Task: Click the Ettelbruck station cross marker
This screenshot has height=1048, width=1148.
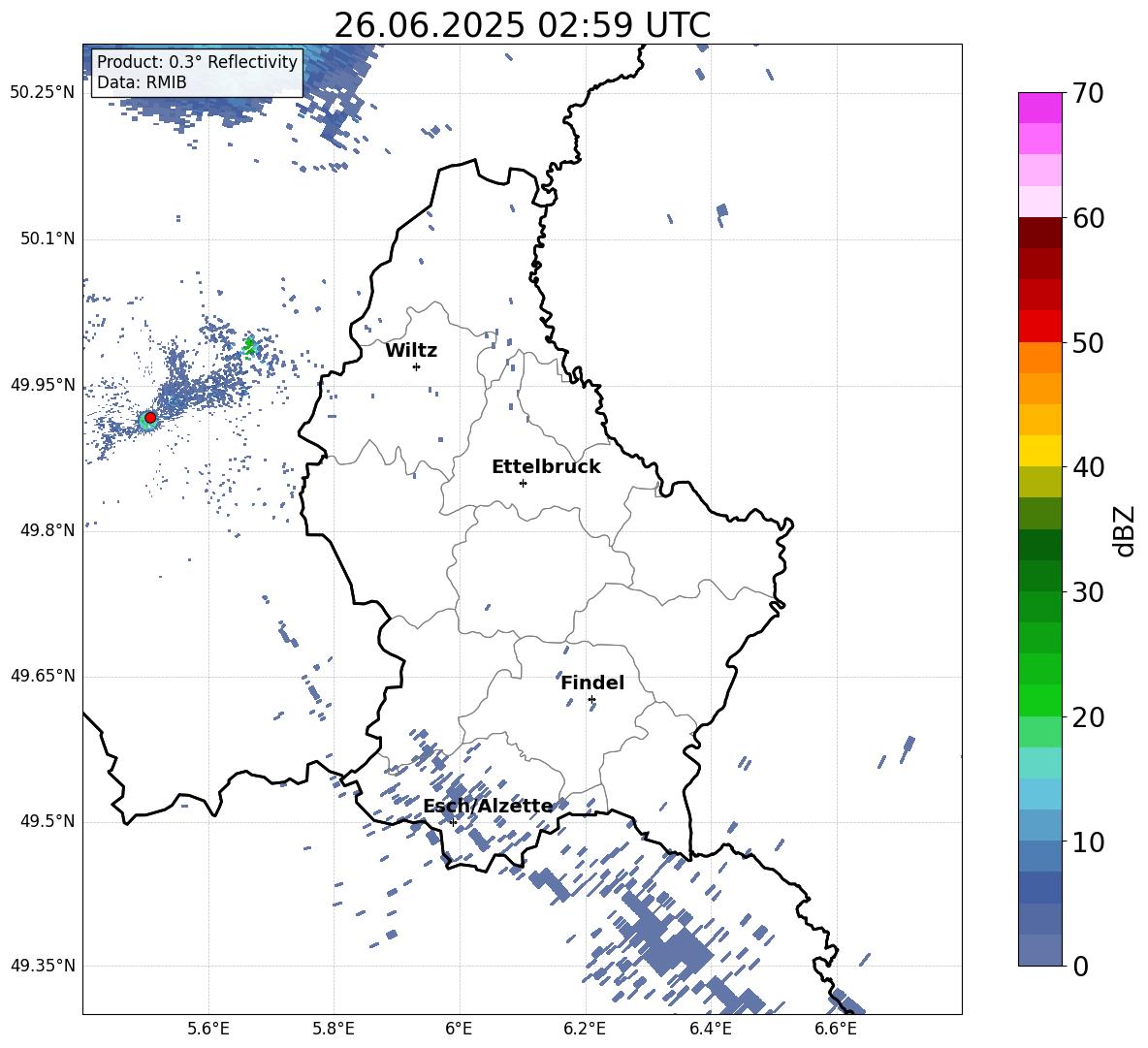Action: click(523, 483)
